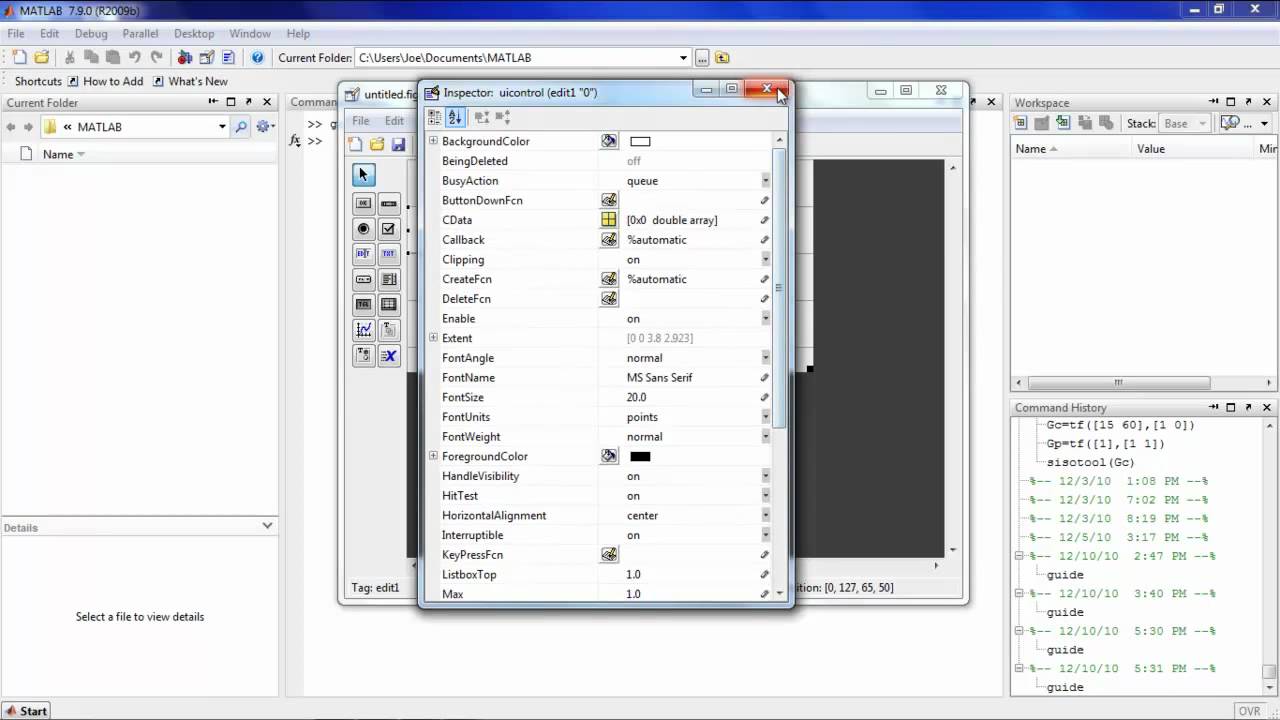Choose the Edit Text component in GUIDE palette
1280x720 pixels.
coord(363,254)
